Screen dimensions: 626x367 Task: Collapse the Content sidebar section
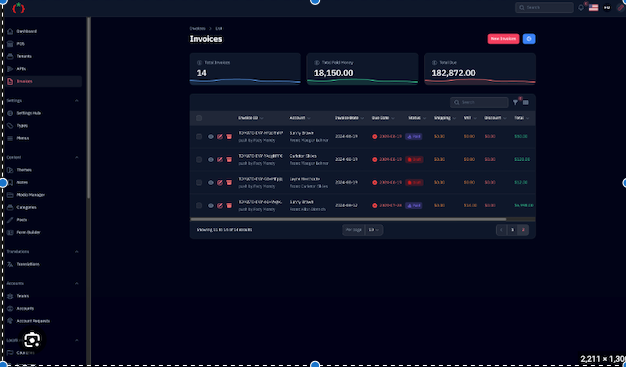click(x=77, y=157)
